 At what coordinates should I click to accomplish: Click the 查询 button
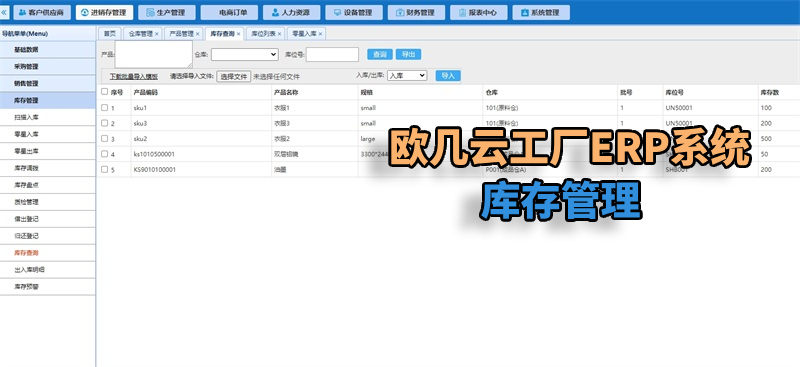[380, 55]
